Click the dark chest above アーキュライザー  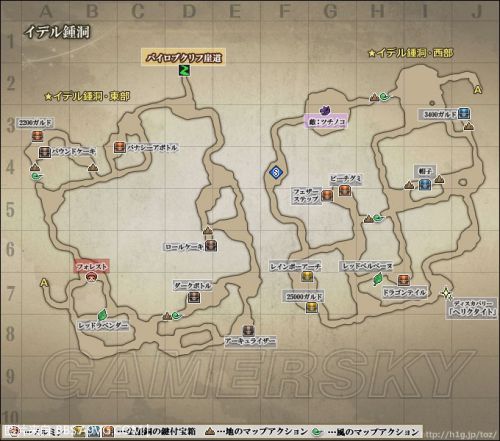pyautogui.click(x=248, y=330)
